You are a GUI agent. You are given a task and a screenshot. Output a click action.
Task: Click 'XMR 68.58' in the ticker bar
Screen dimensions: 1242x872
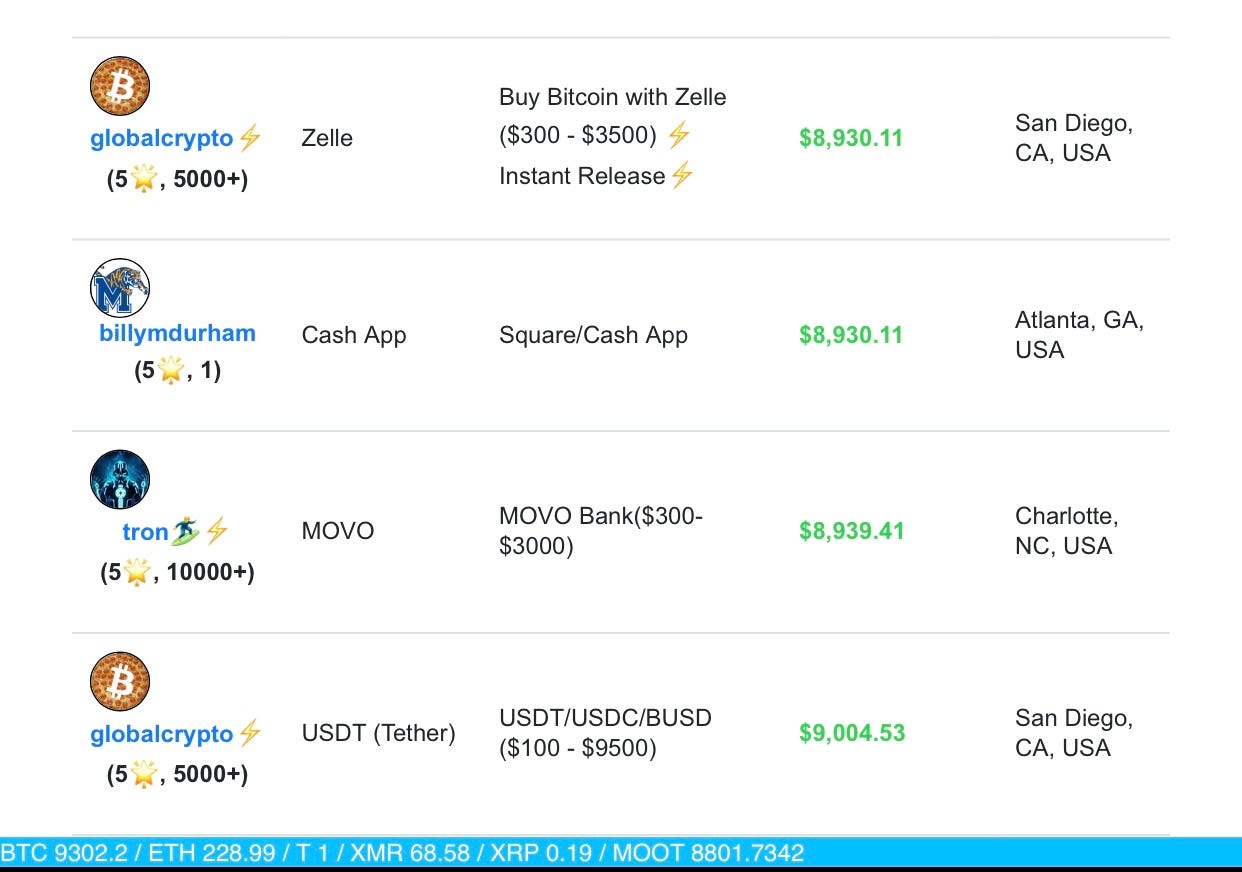tap(412, 853)
